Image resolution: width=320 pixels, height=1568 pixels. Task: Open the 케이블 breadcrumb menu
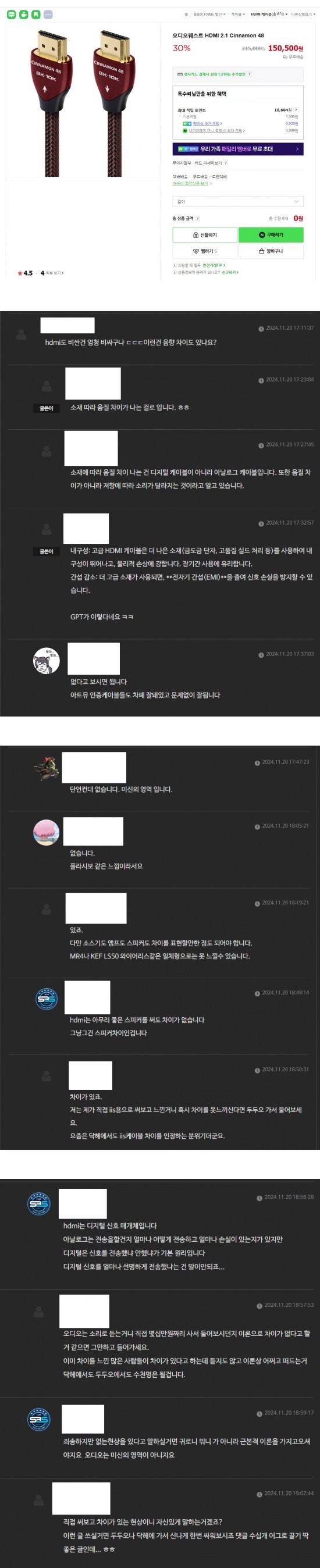237,15
